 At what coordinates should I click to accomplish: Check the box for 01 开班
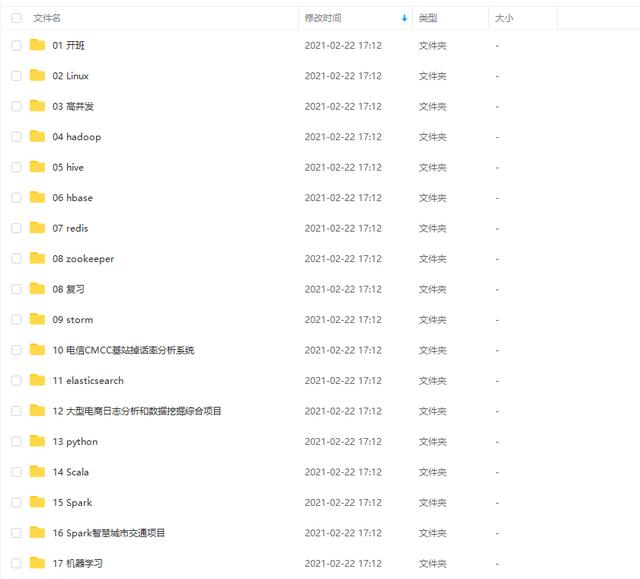pyautogui.click(x=16, y=45)
